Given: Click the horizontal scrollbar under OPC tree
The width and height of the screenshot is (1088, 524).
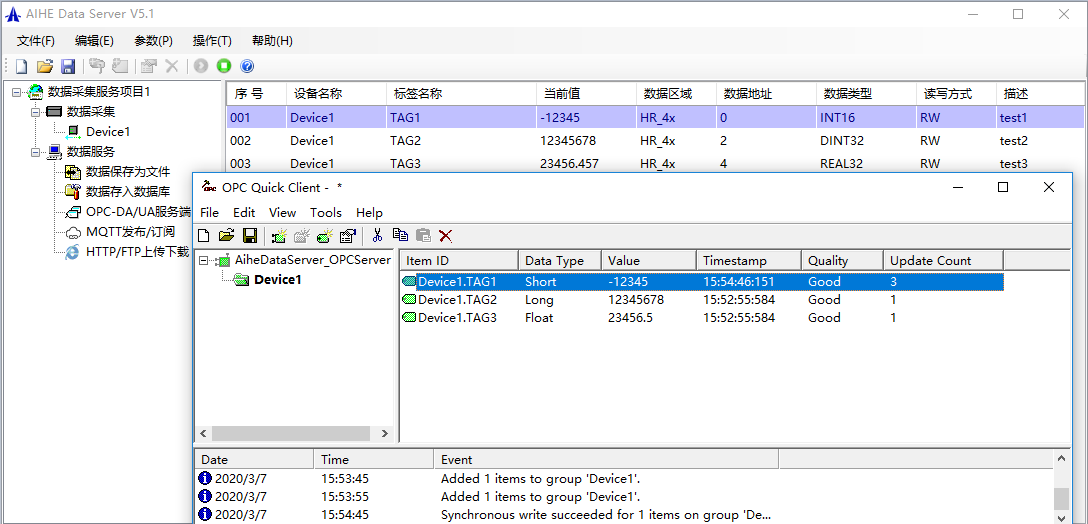Looking at the screenshot, I should [290, 434].
